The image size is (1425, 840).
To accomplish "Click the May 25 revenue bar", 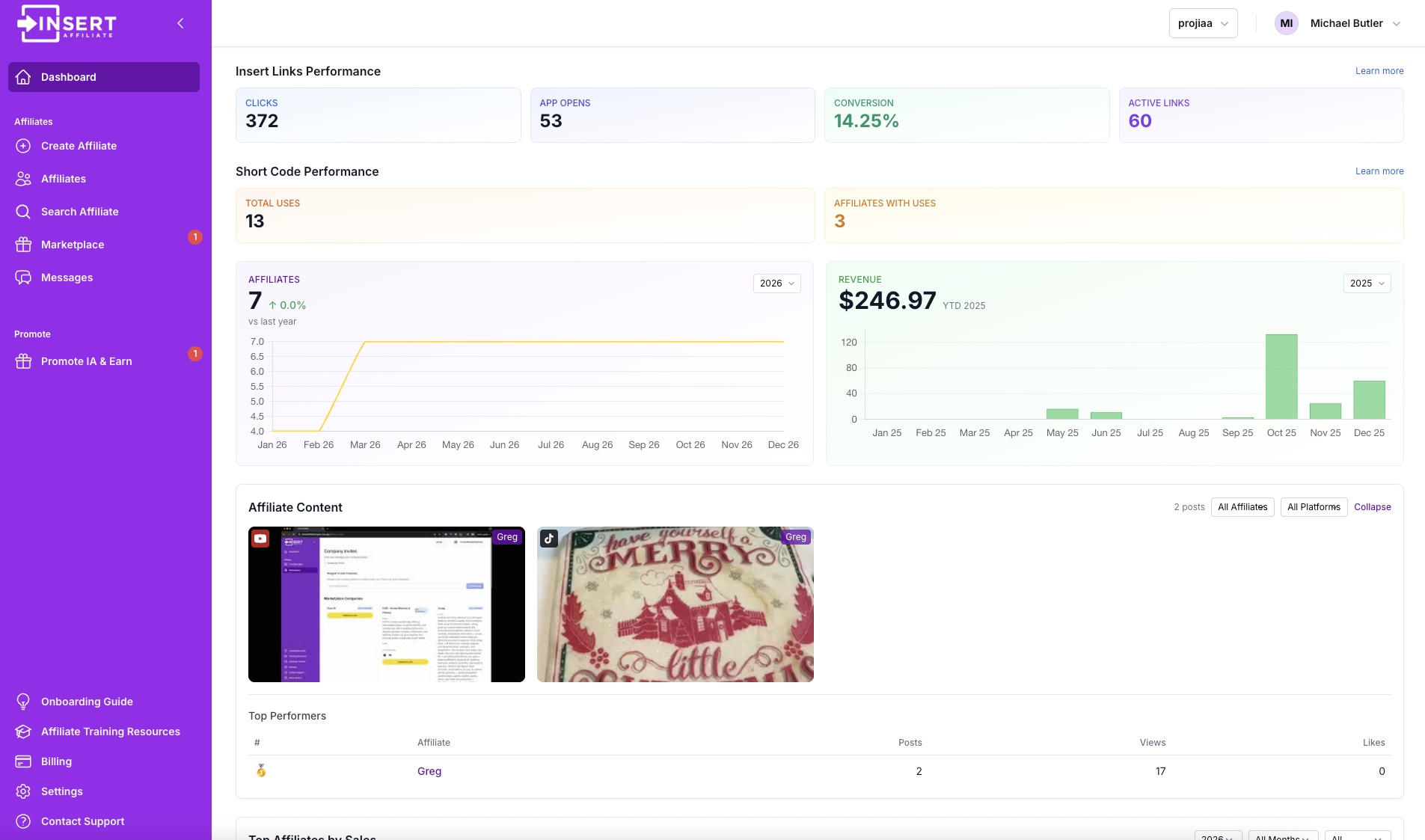I will [1062, 414].
